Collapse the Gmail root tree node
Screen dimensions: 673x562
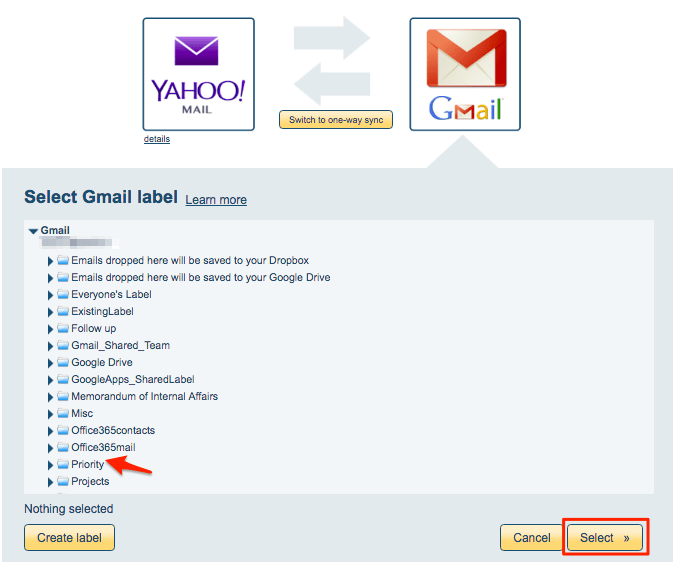[x=33, y=231]
